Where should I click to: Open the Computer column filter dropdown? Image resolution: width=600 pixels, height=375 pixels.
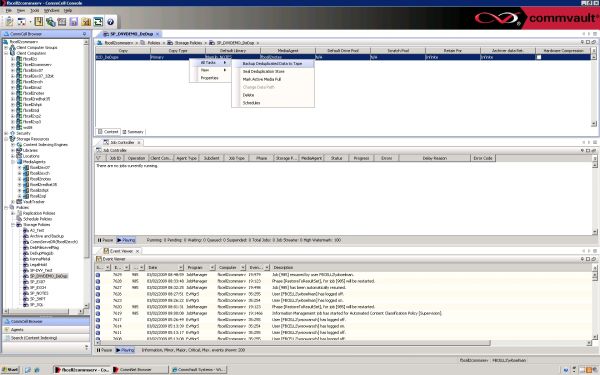point(243,267)
